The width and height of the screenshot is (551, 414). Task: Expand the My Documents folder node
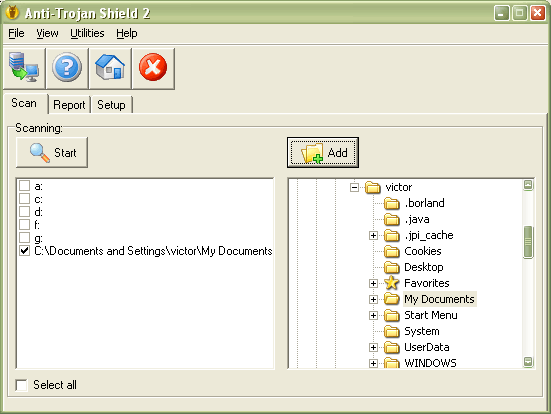coord(373,299)
